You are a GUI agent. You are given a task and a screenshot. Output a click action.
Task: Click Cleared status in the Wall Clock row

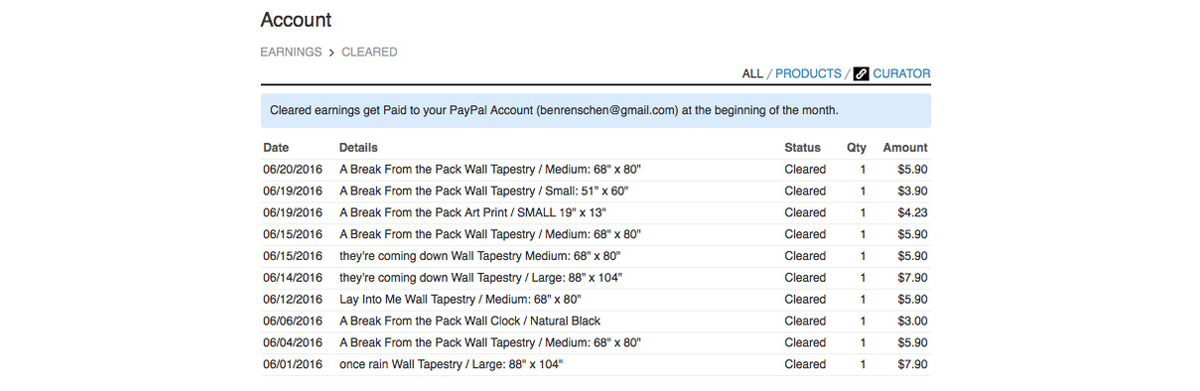click(805, 321)
